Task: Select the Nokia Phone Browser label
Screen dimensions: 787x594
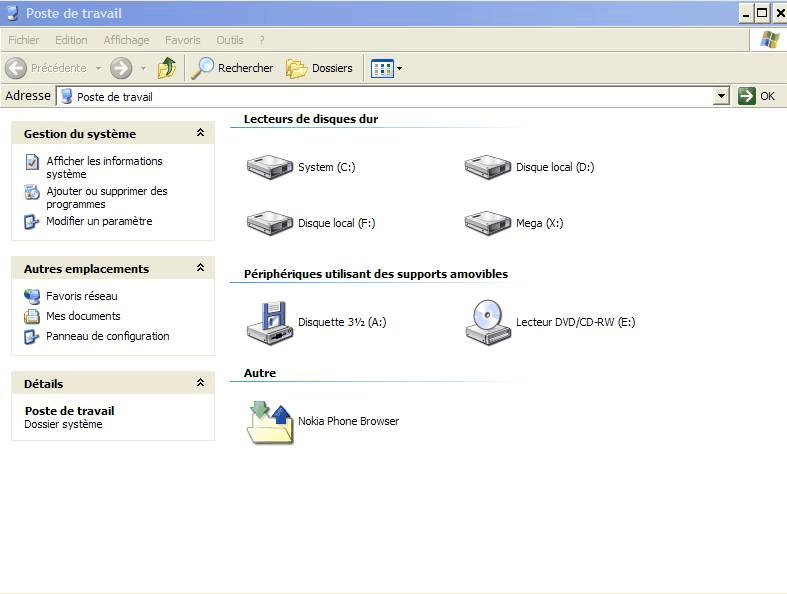Action: 349,421
